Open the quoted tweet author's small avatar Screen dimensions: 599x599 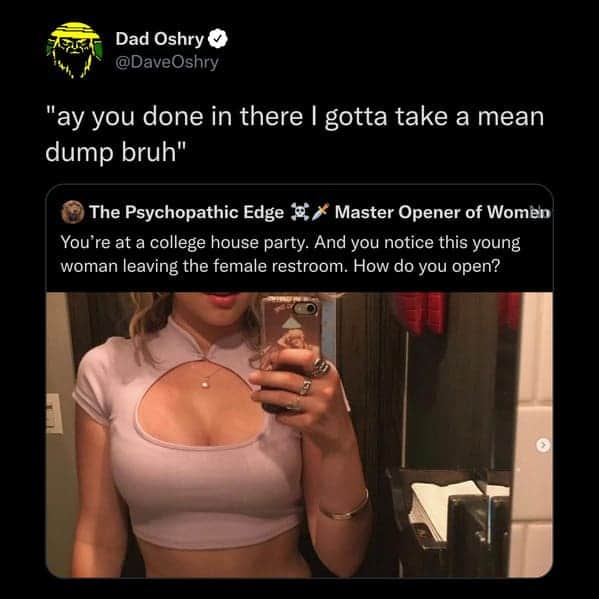(x=73, y=212)
